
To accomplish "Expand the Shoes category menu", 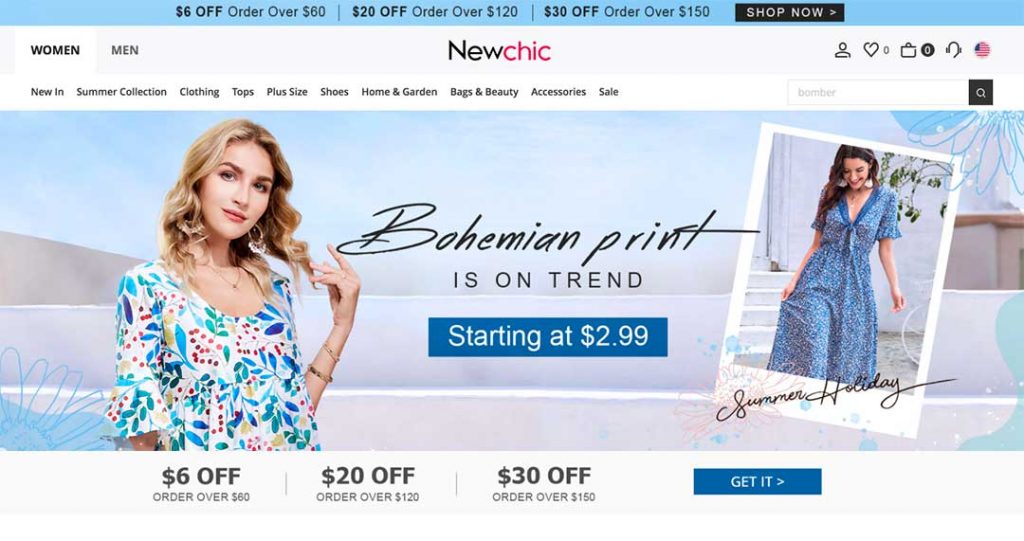I will (x=334, y=92).
